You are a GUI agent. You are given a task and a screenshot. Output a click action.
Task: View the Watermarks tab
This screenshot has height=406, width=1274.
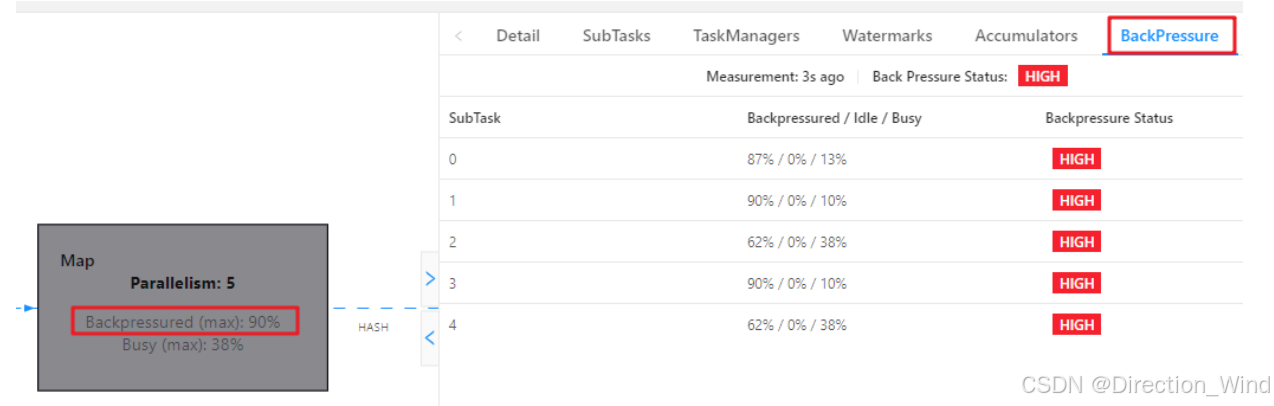[887, 36]
